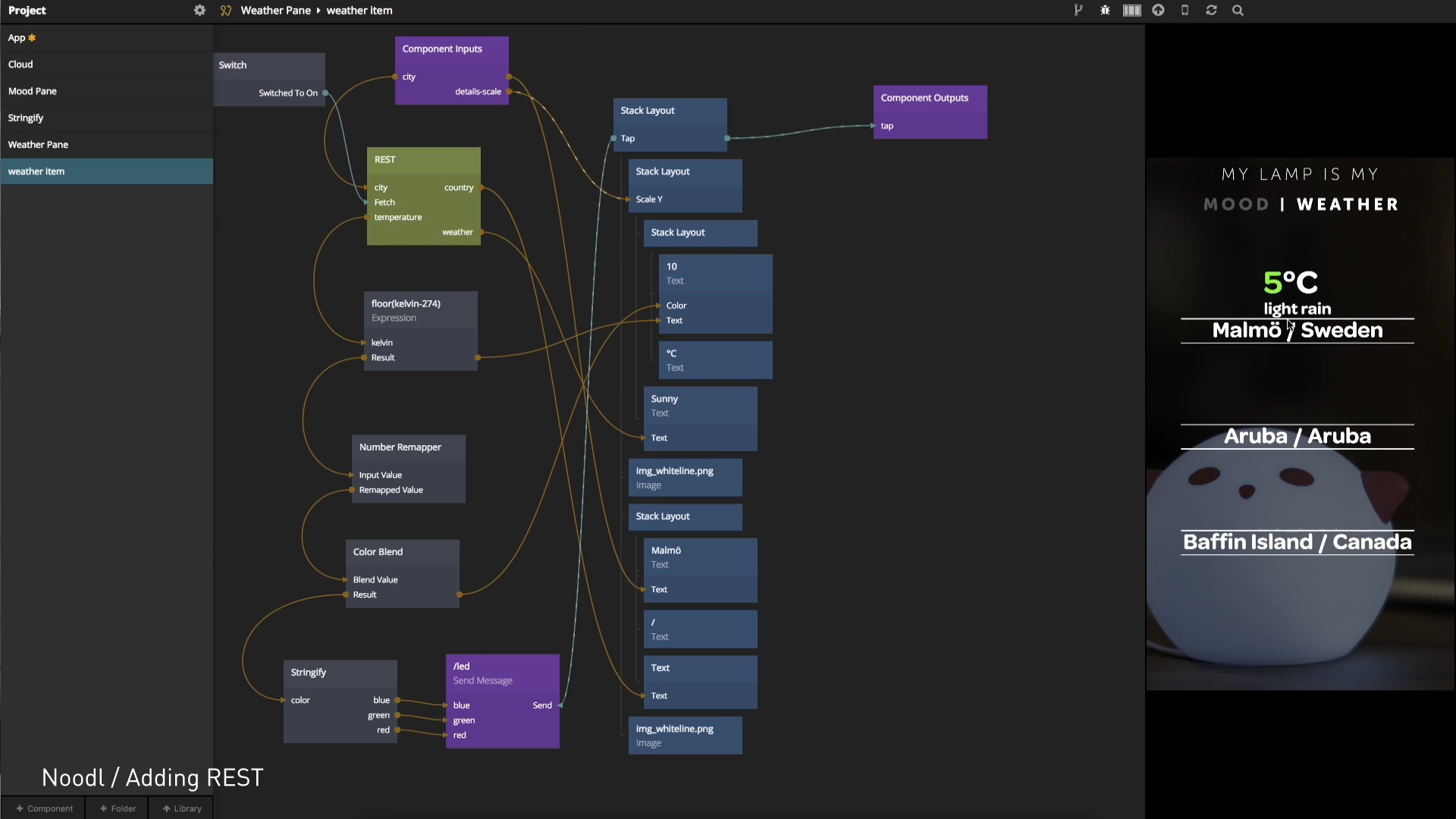Click the node graph icon beside breadcrumb
This screenshot has height=819, width=1456.
(x=226, y=11)
